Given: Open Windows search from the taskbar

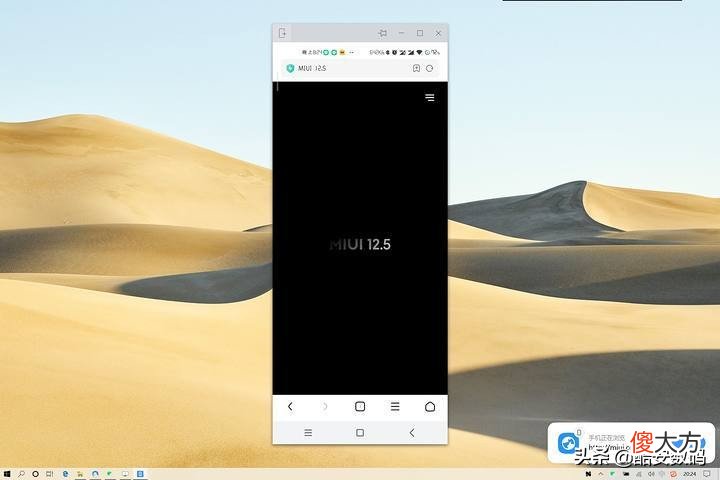Looking at the screenshot, I should click(x=21, y=474).
